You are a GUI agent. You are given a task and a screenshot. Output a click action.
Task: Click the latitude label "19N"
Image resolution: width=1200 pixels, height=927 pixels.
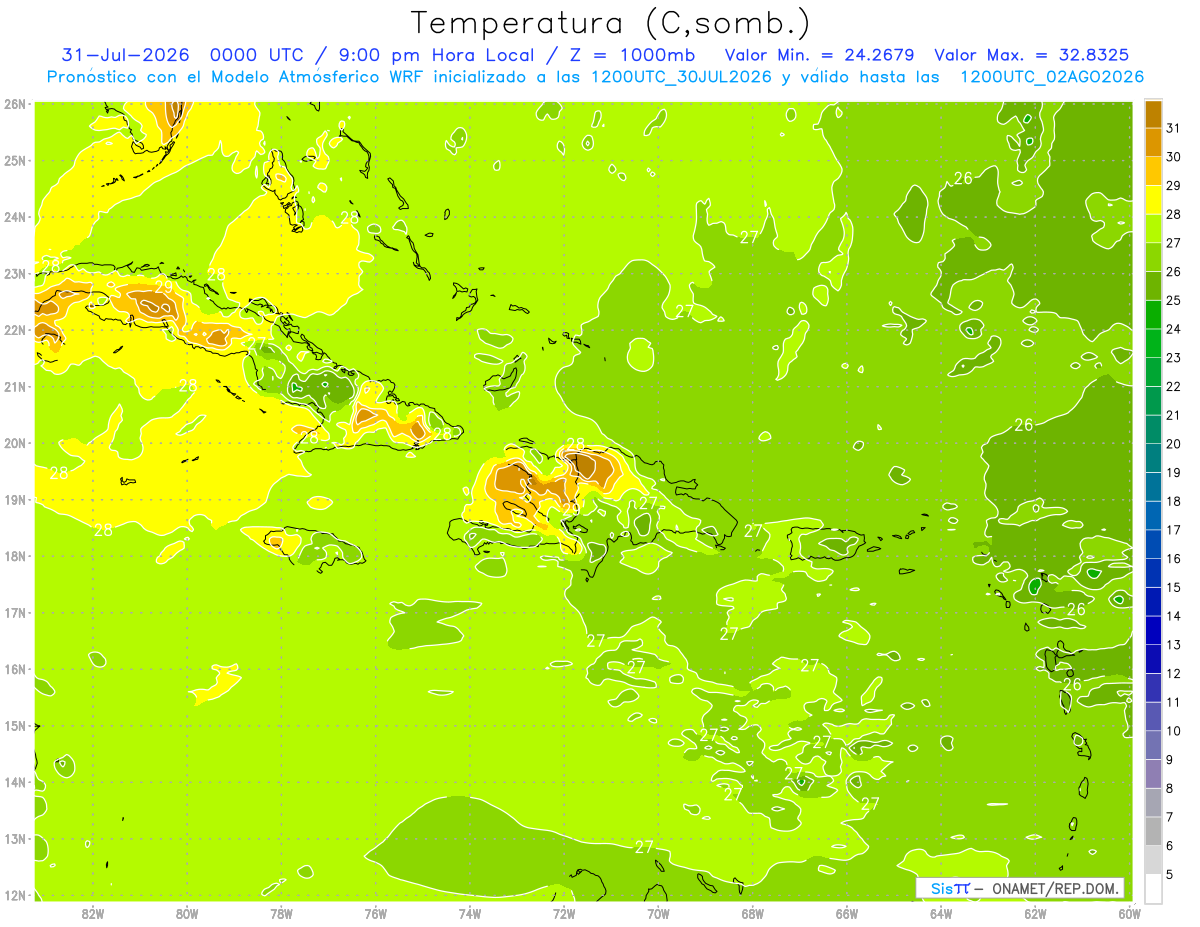pos(15,499)
